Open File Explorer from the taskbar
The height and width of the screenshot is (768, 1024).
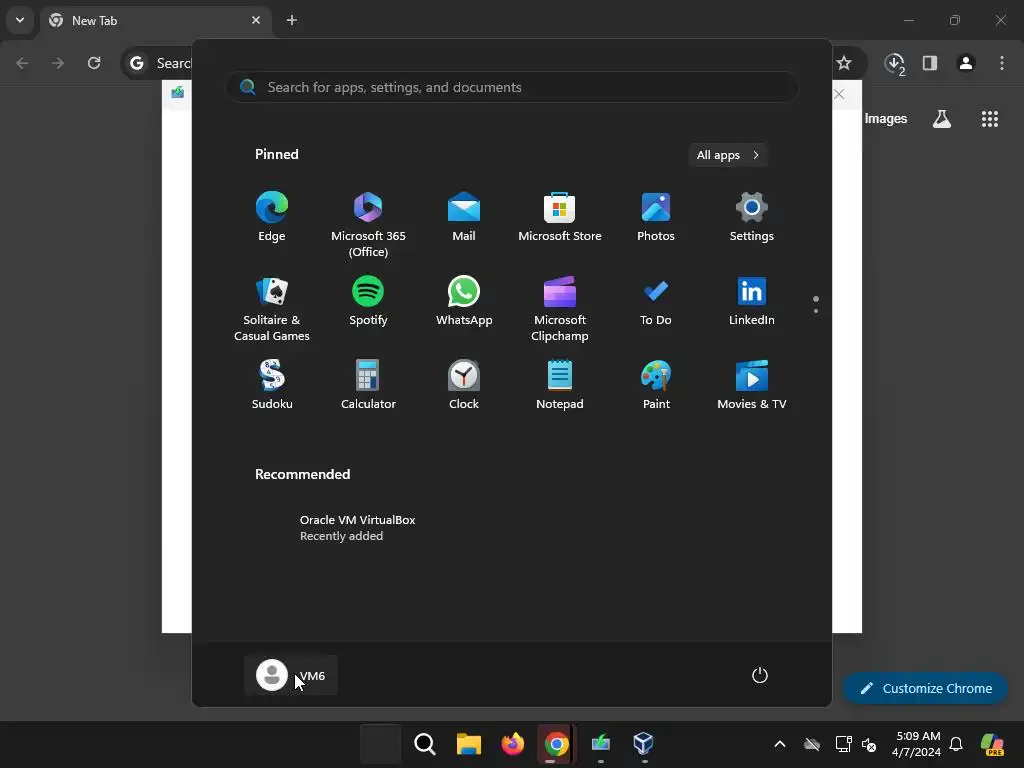click(x=468, y=744)
